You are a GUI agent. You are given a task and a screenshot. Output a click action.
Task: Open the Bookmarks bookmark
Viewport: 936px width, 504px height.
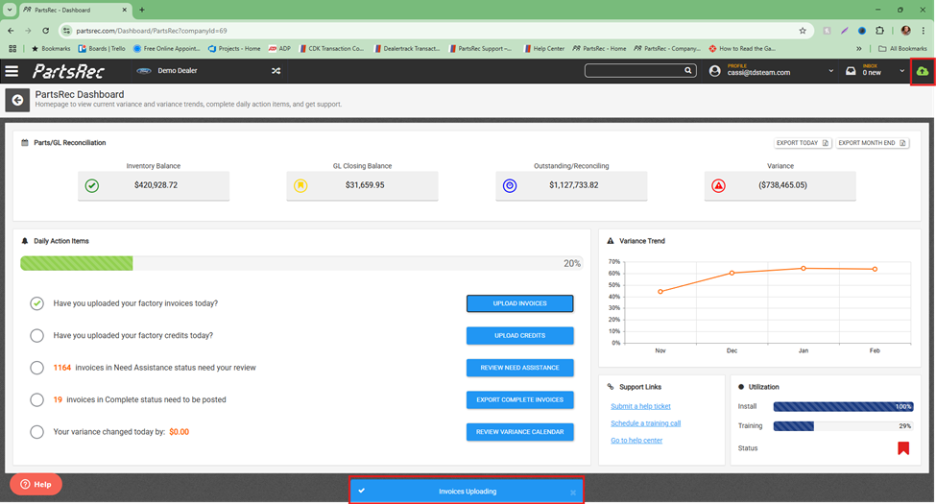(51, 48)
